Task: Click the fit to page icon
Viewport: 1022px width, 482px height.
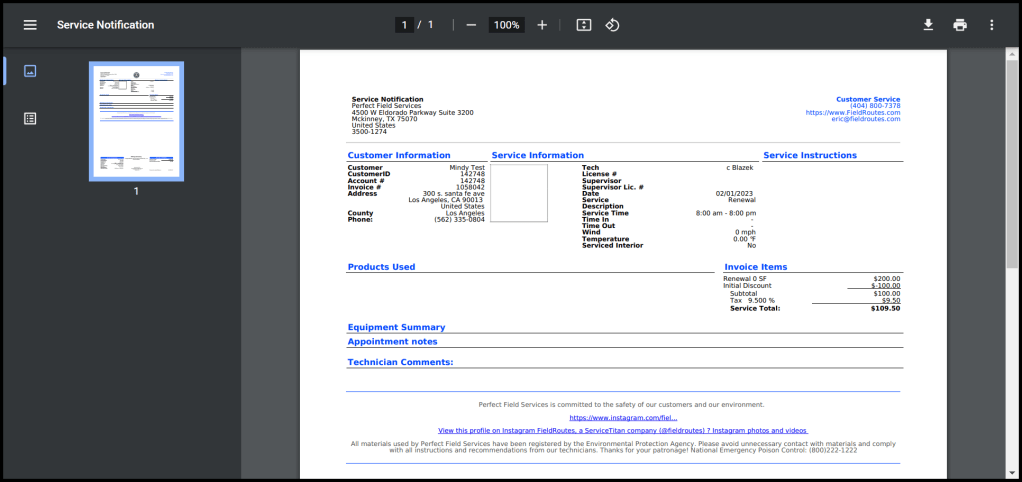Action: click(x=584, y=25)
